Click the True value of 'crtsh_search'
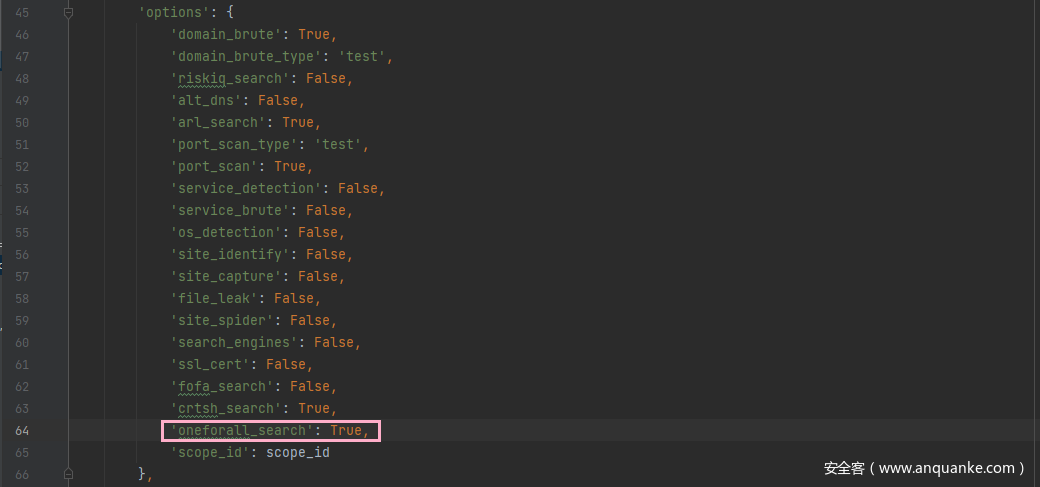This screenshot has height=487, width=1040. (314, 408)
